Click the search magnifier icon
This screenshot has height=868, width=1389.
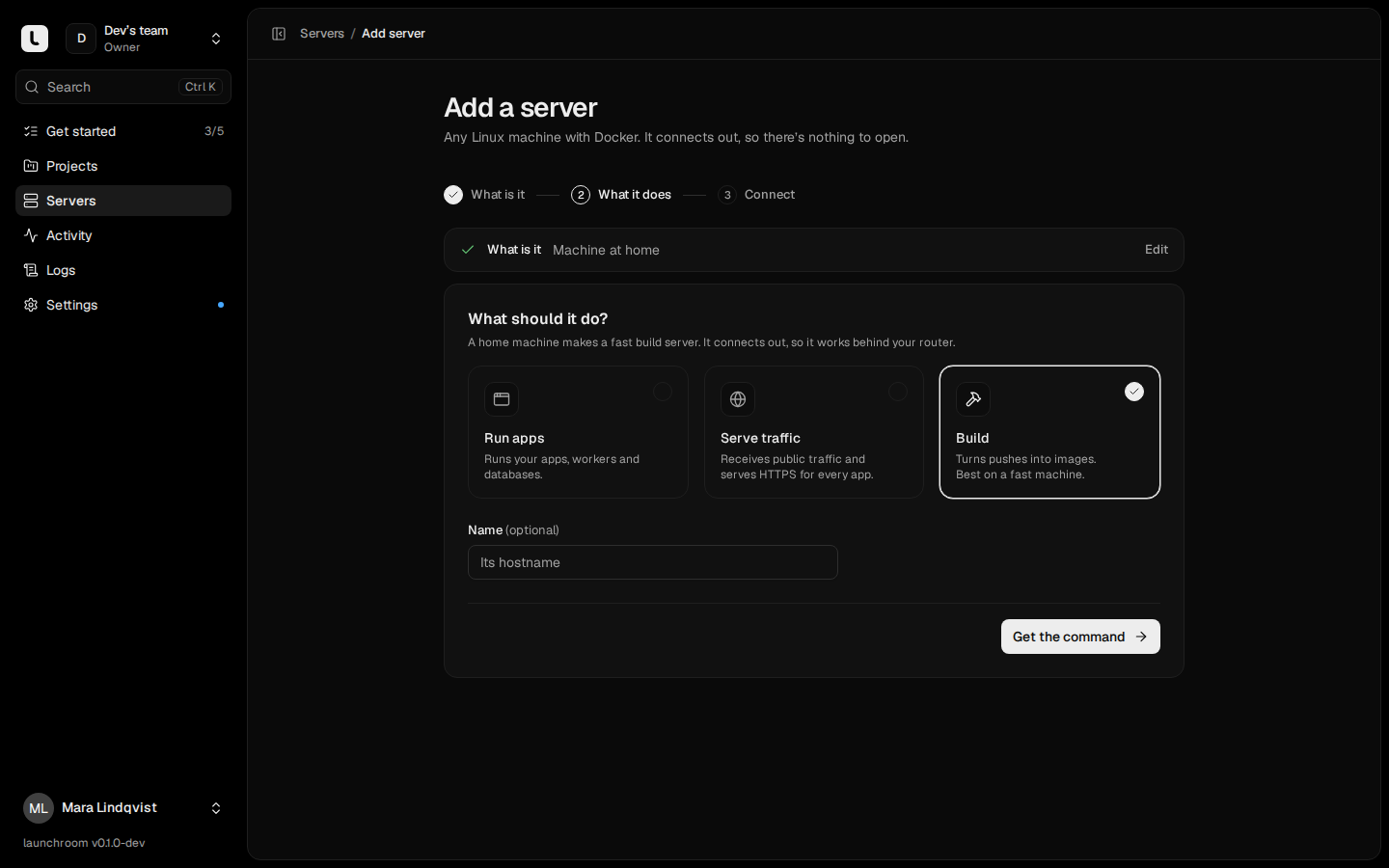point(32,87)
